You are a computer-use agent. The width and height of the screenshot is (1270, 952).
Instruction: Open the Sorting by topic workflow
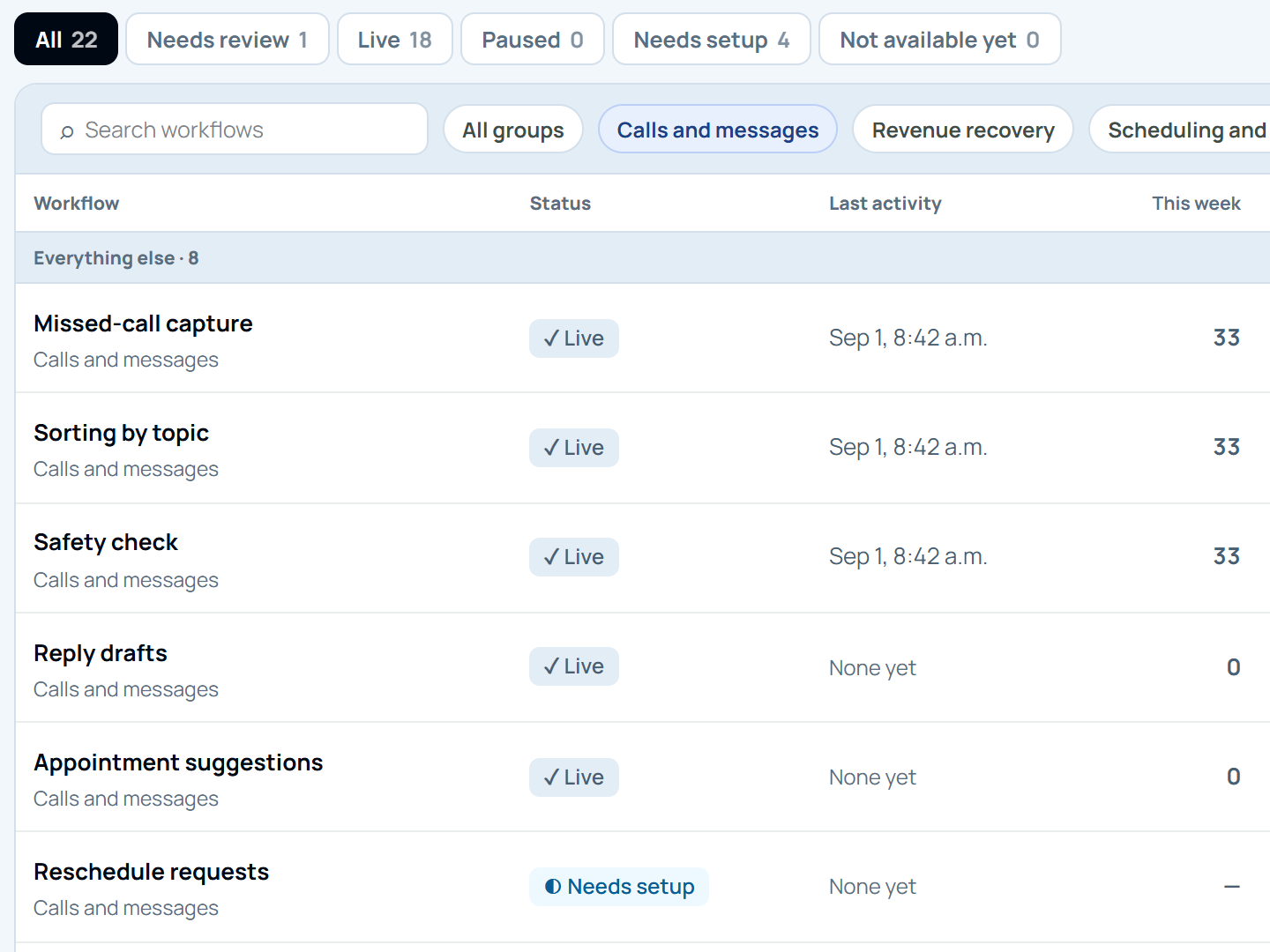click(x=121, y=433)
